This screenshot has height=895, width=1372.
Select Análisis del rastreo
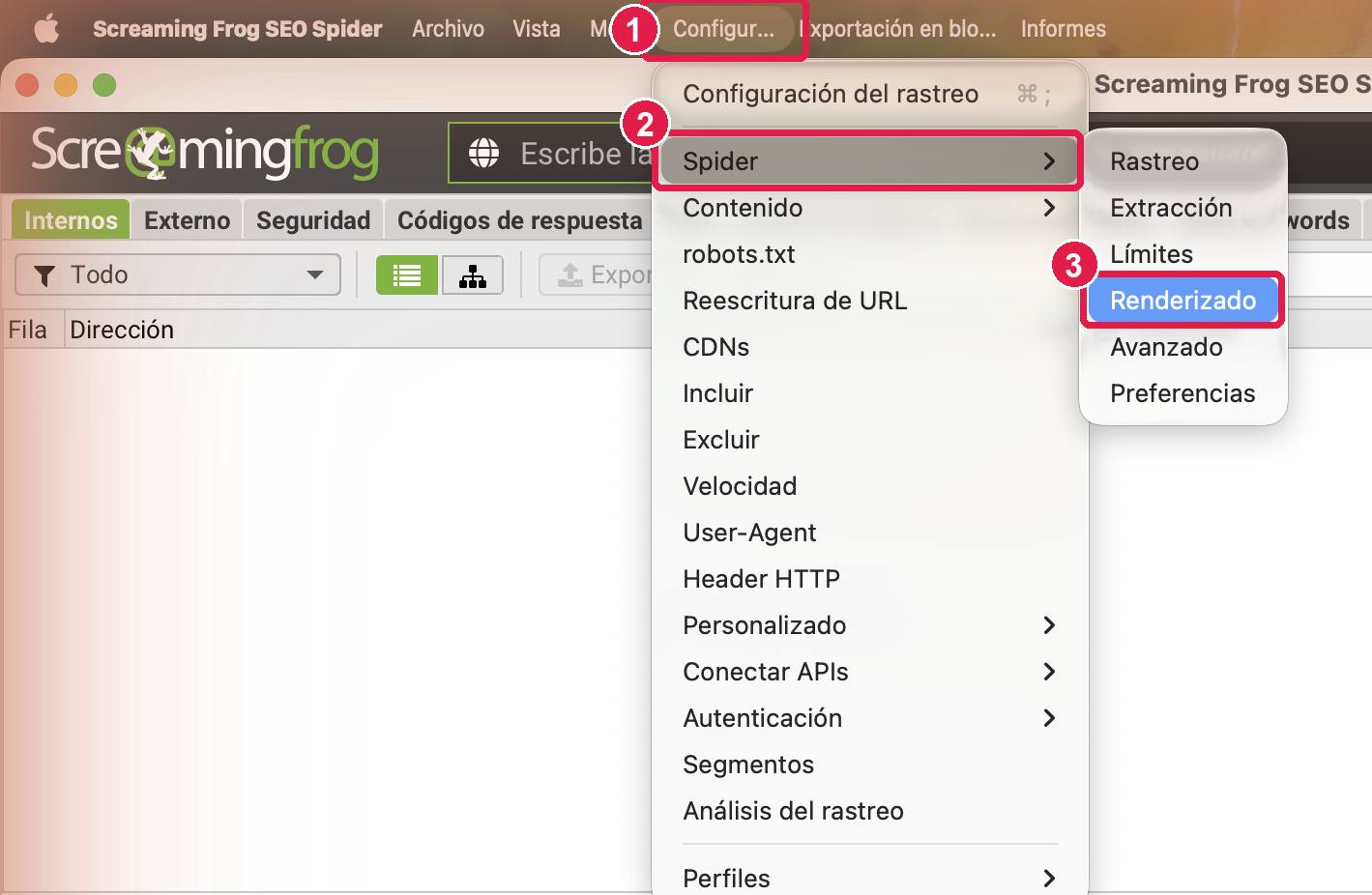pyautogui.click(x=869, y=811)
